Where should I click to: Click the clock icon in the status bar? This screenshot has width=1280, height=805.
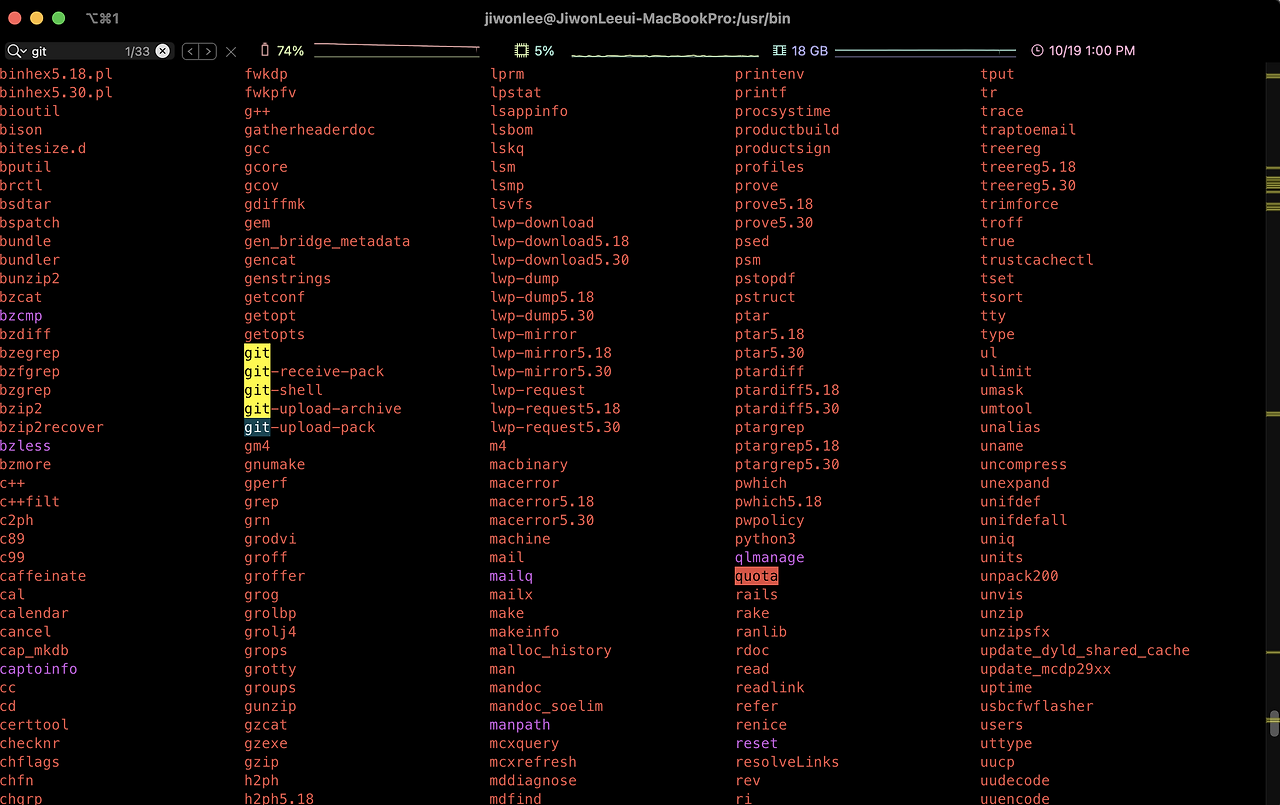coord(1037,51)
